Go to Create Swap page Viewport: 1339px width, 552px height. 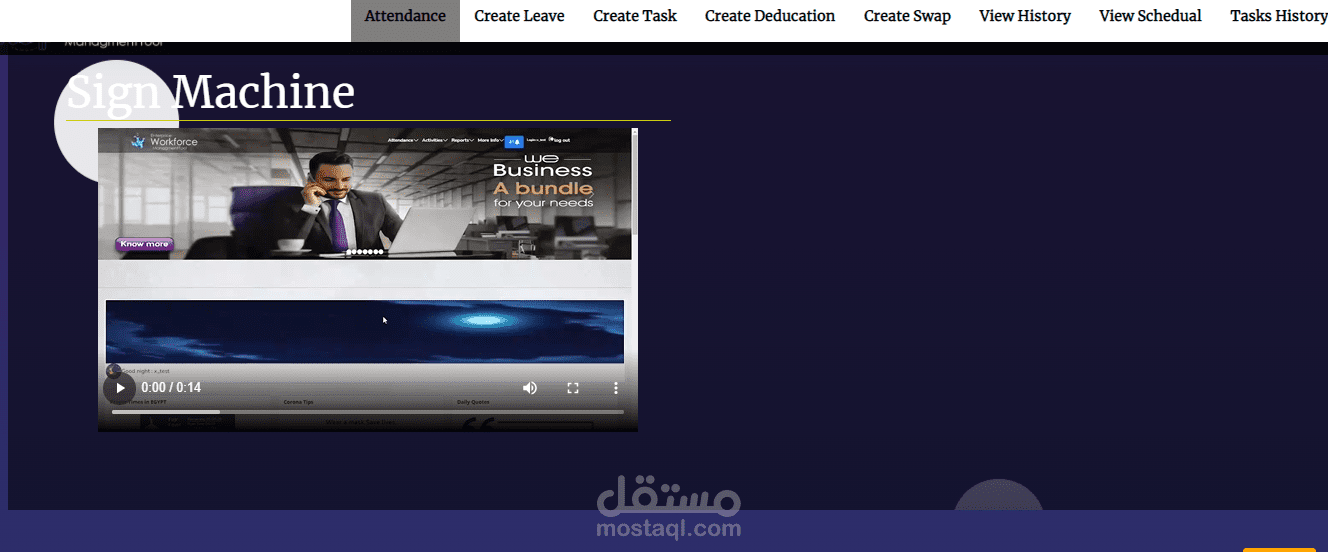pyautogui.click(x=907, y=17)
